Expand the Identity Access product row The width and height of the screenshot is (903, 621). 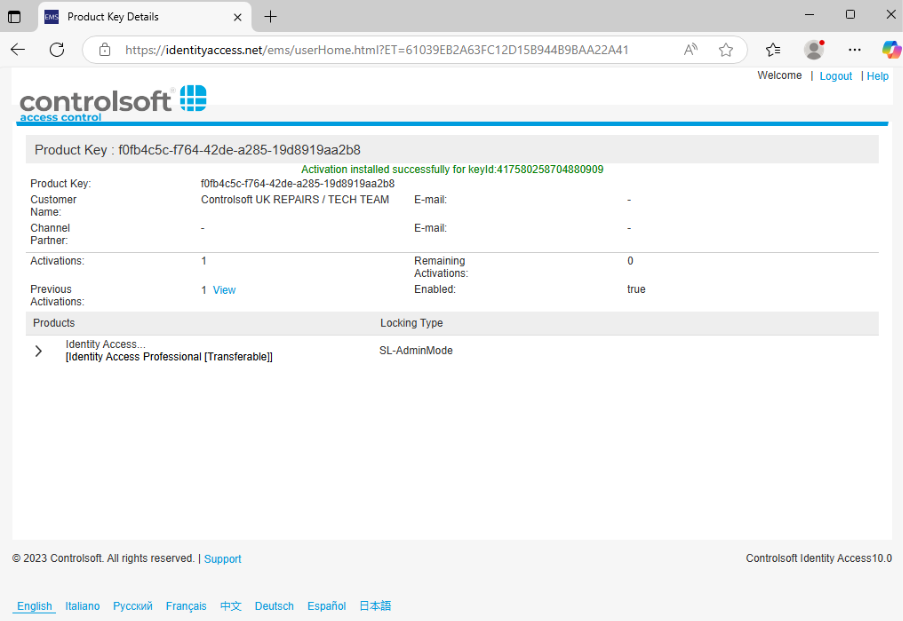(x=39, y=351)
